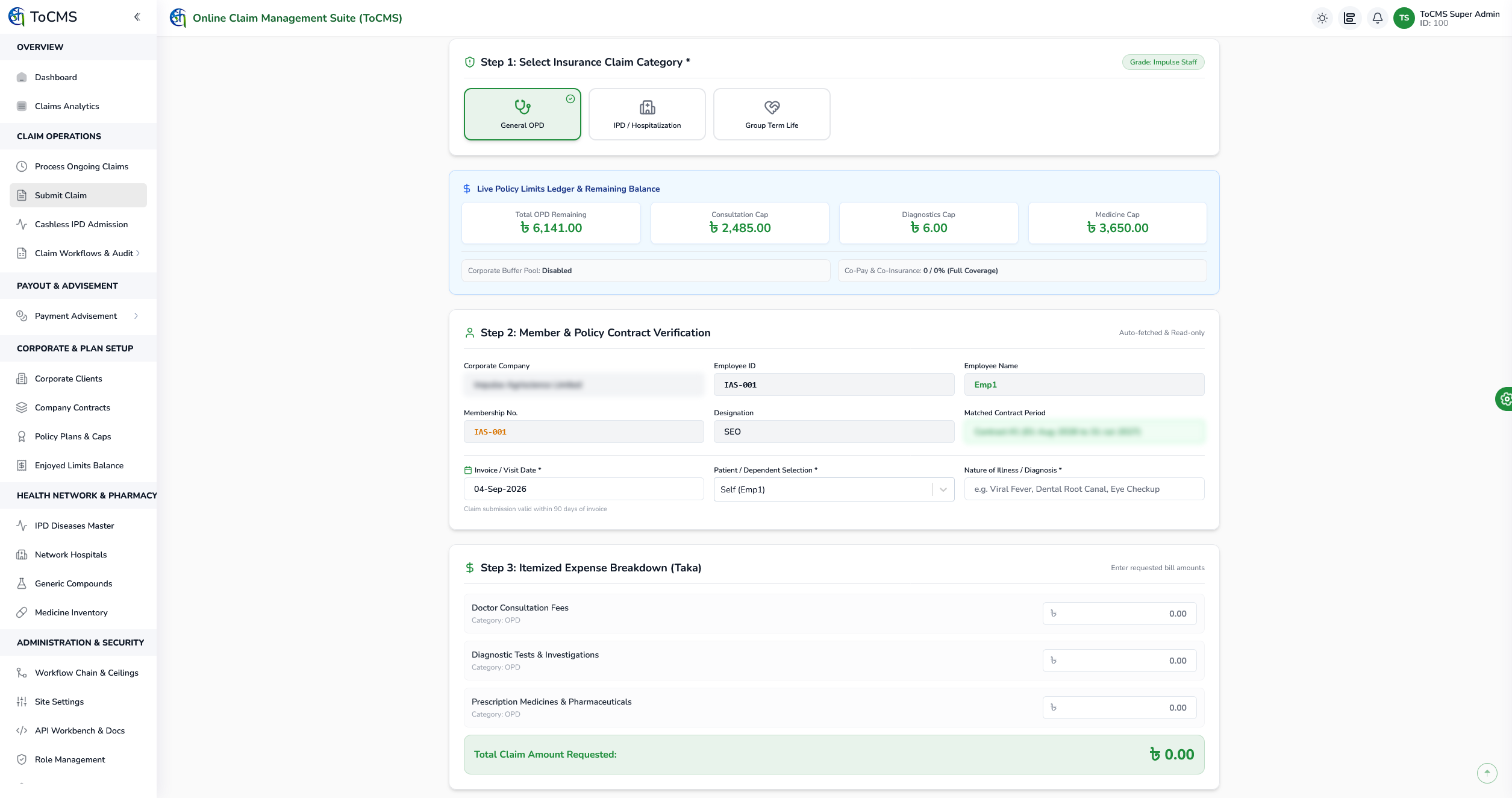The image size is (1512, 798).
Task: Click Total OPD Remaining ৳ 6,141.00 value
Action: [551, 228]
